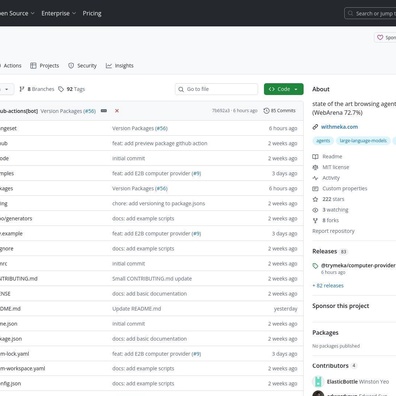Open the Readme link in About
396x396 pixels.
[332, 156]
